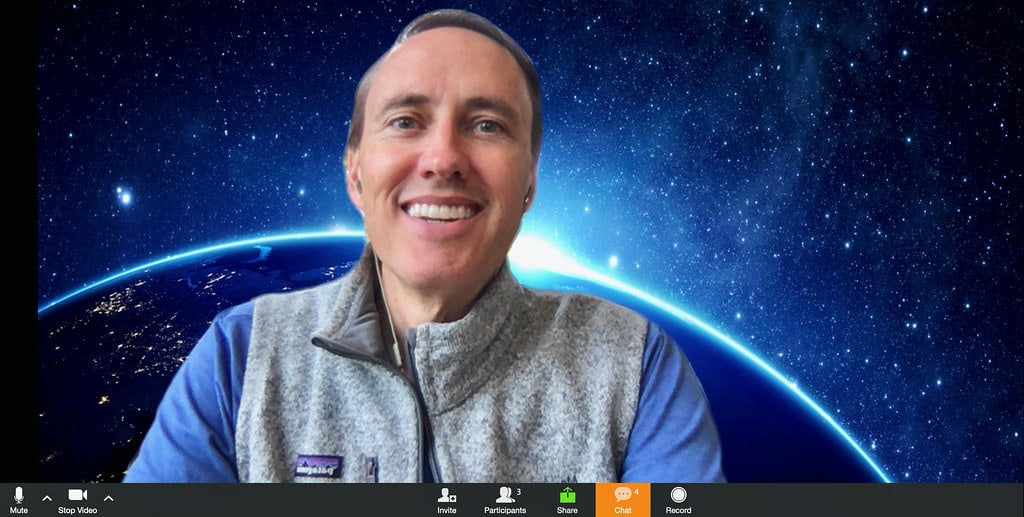Viewport: 1024px width, 517px height.
Task: Mute the microphone
Action: (x=18, y=501)
